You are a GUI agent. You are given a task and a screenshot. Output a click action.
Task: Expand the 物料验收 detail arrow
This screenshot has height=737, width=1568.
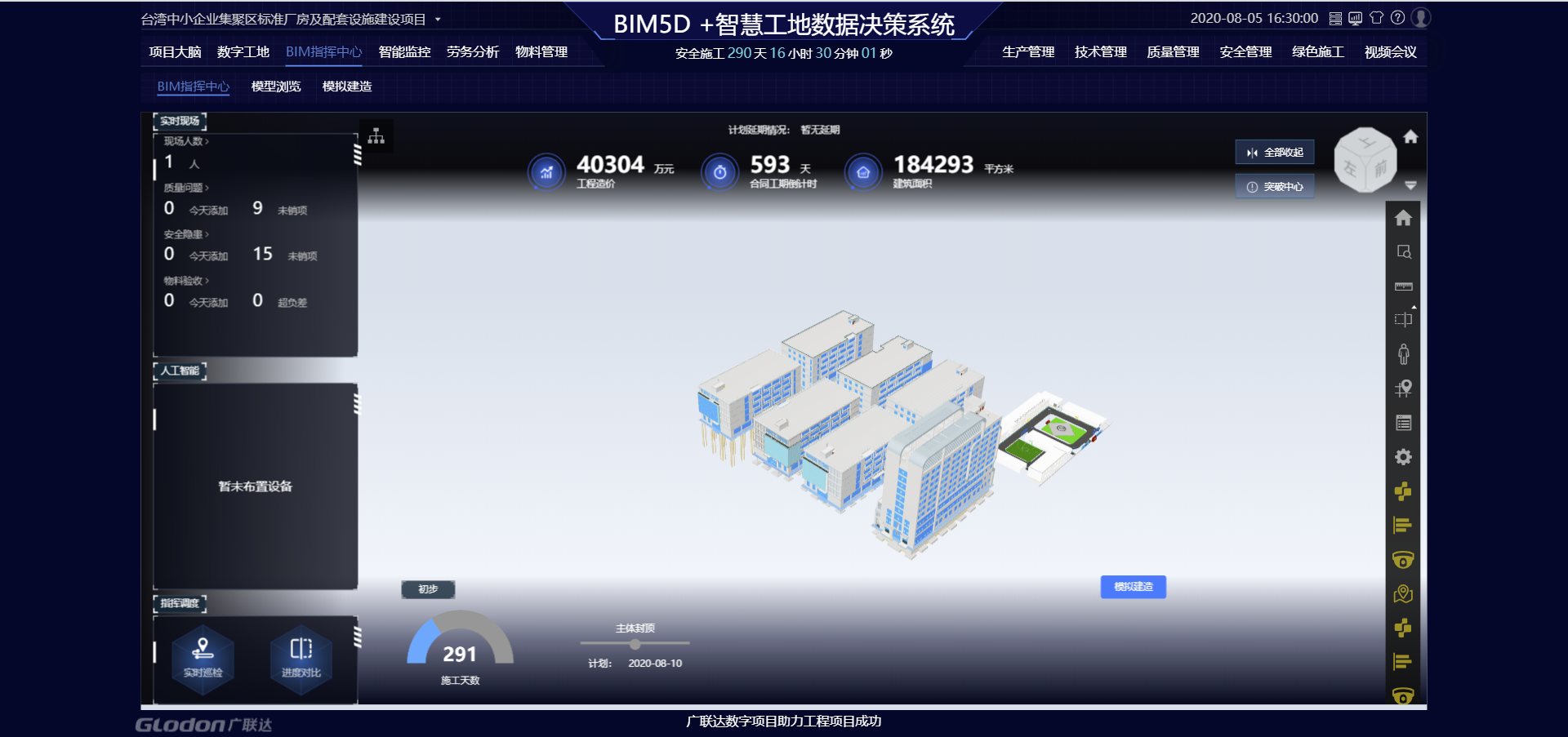[x=207, y=282]
